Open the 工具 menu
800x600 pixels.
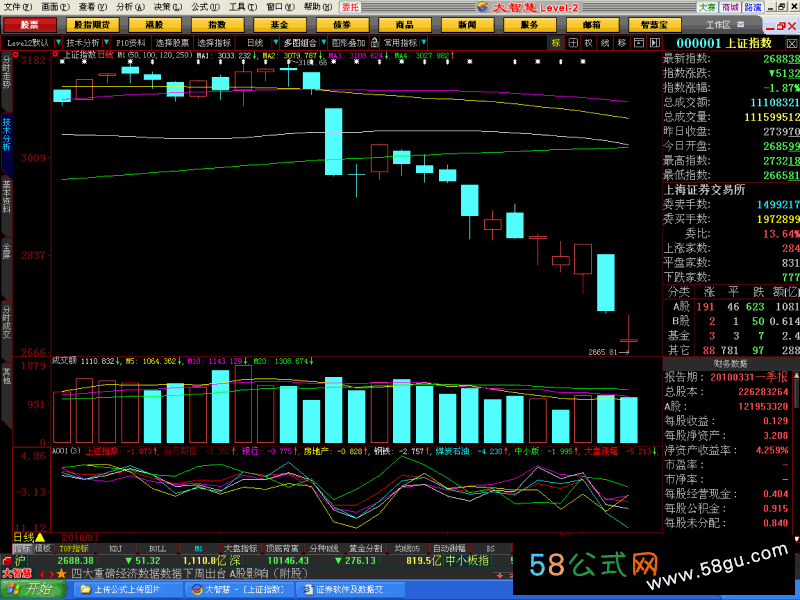click(242, 7)
